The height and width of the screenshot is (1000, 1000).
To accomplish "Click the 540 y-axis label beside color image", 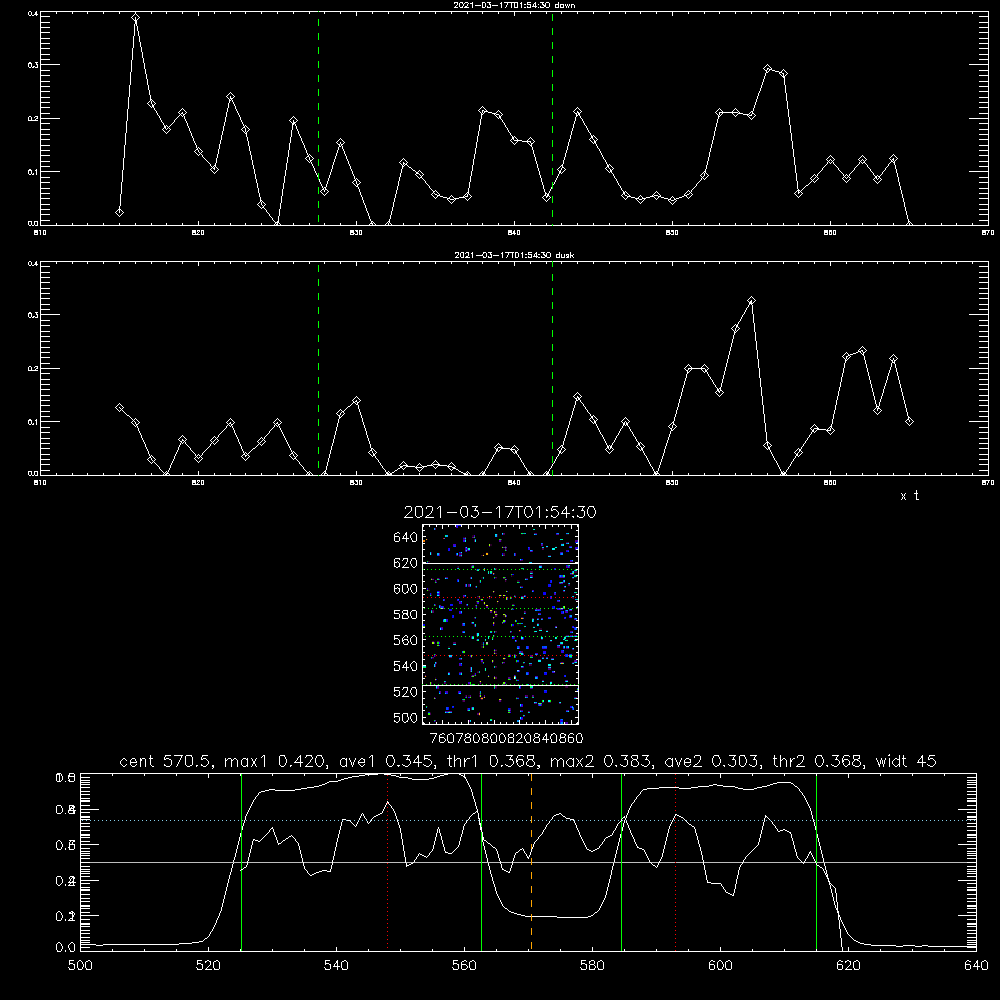I will 405,666.
